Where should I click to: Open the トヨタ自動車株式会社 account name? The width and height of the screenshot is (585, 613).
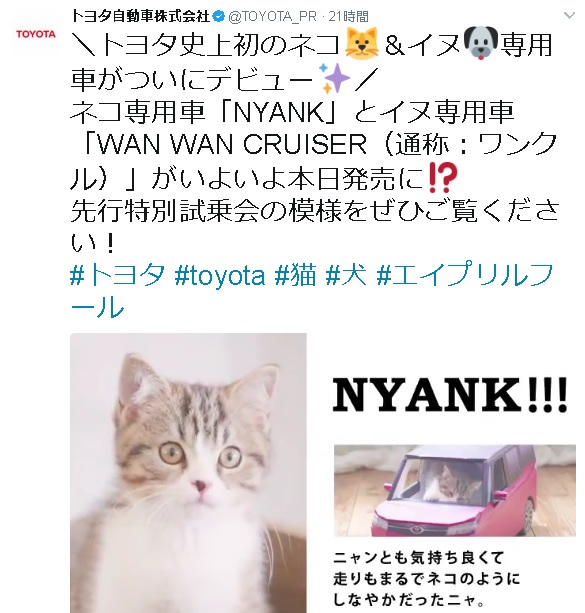[x=141, y=16]
